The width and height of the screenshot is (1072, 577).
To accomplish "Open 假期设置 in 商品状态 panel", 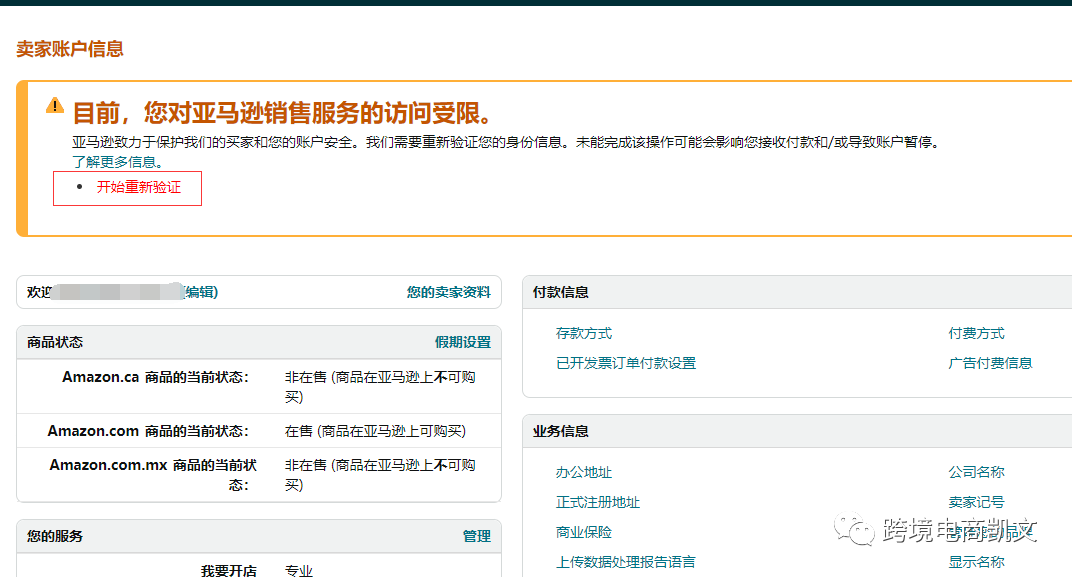I will 463,342.
